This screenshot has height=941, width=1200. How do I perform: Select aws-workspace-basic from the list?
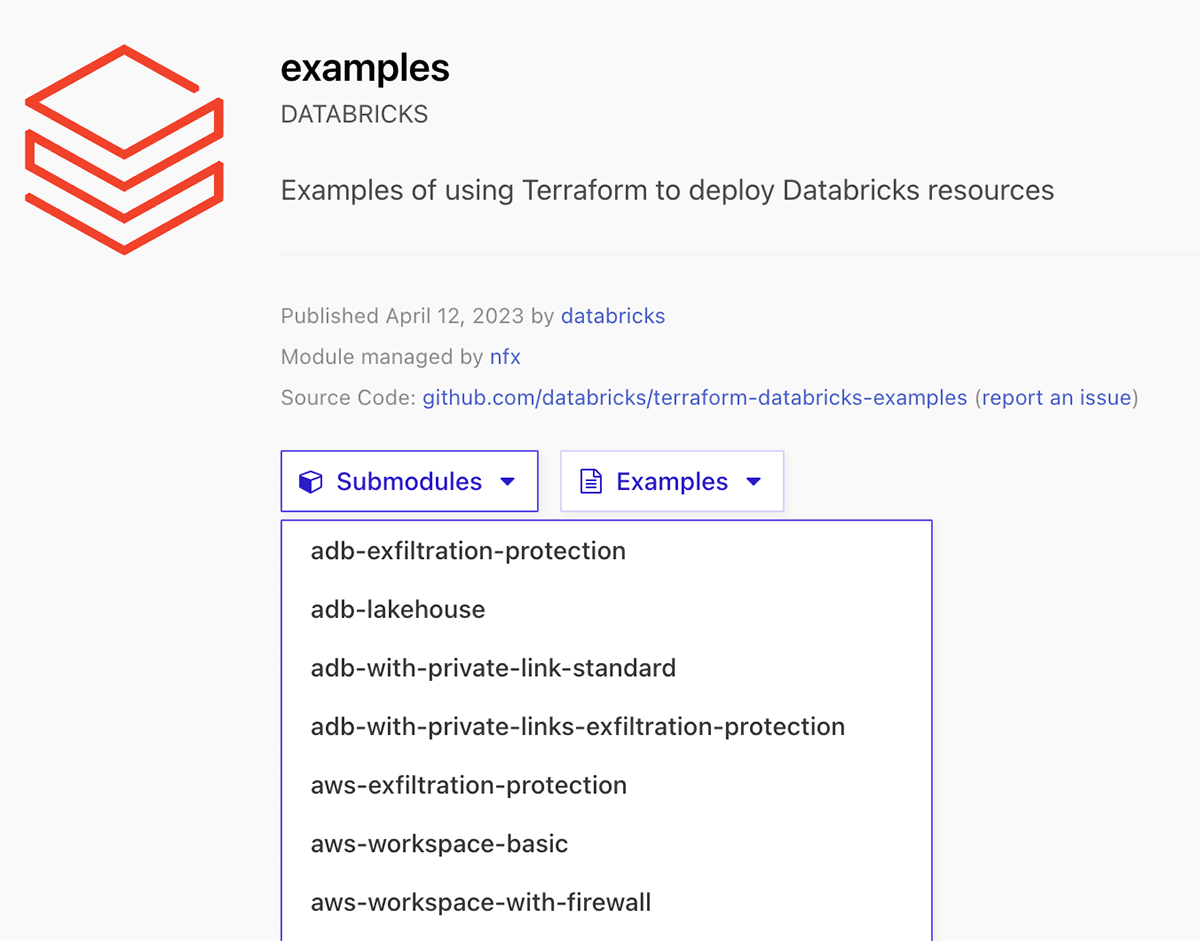tap(439, 844)
